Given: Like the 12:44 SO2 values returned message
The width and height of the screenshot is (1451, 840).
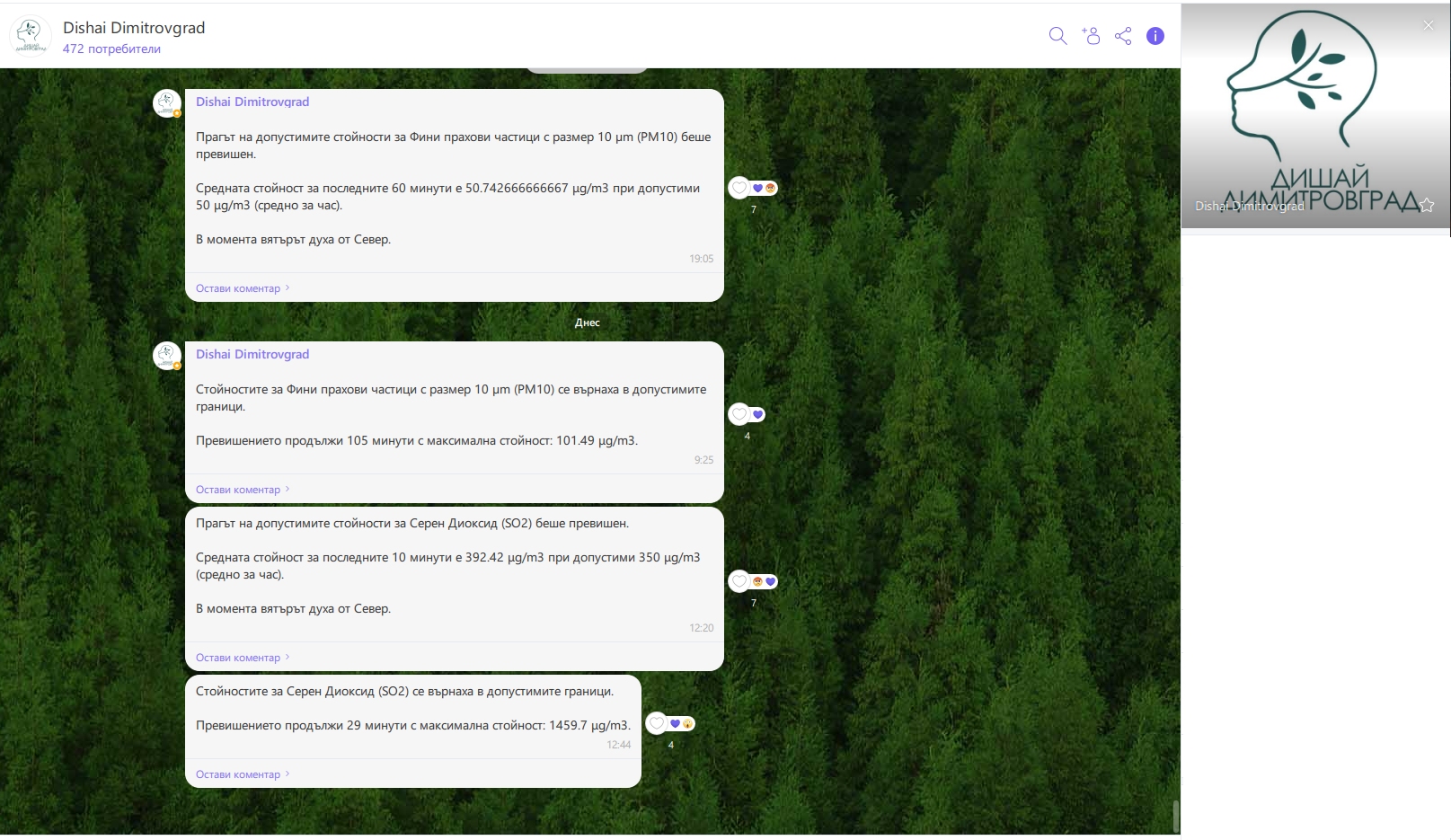Looking at the screenshot, I should (x=657, y=723).
